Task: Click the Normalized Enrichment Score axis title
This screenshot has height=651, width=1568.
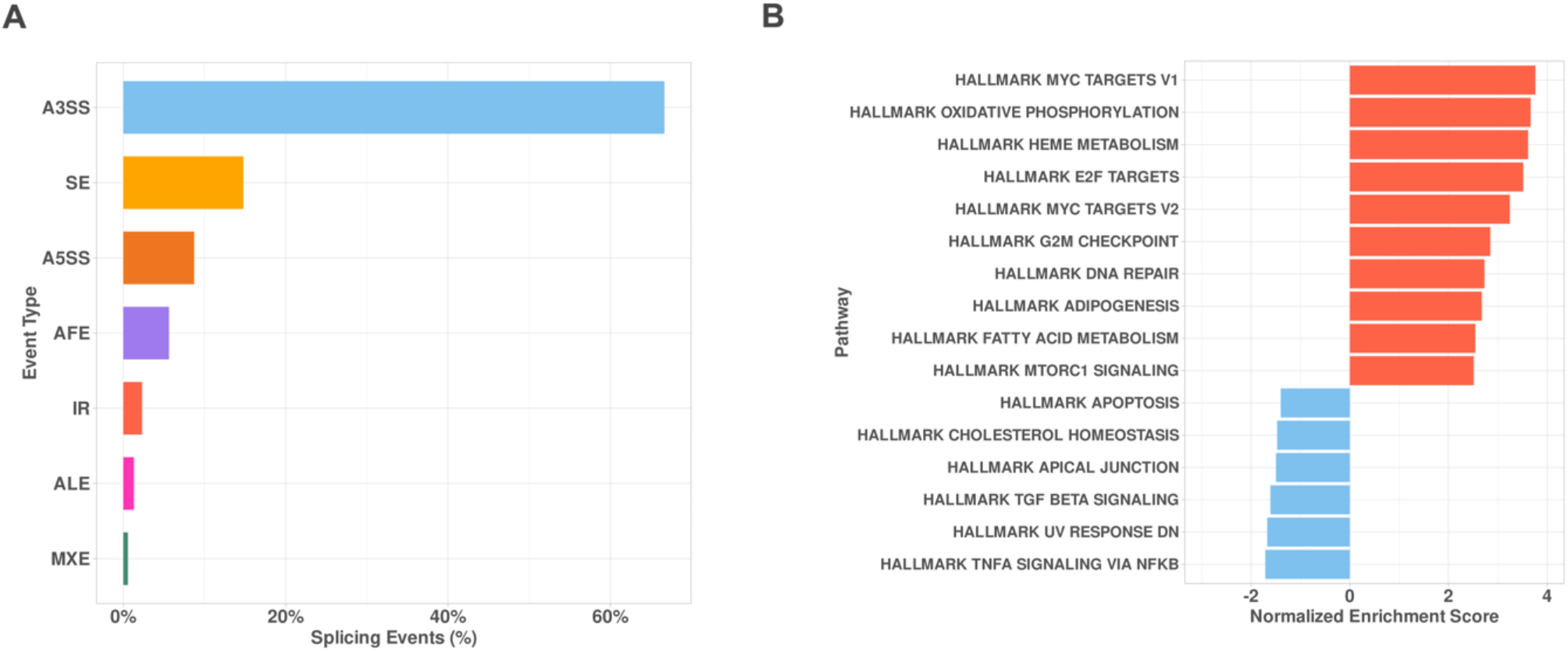Action: pos(1374,617)
